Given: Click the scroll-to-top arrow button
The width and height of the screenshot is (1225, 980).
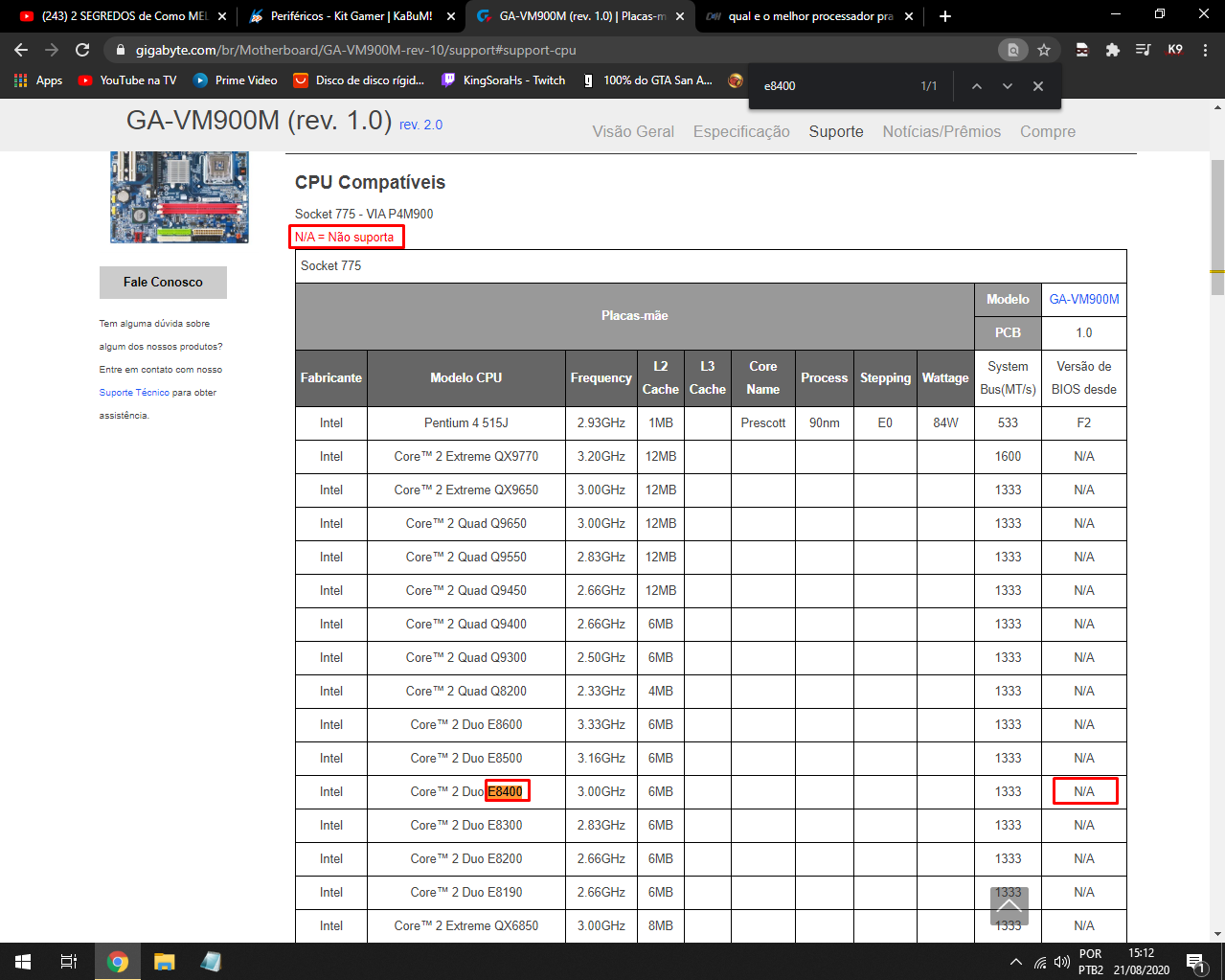Looking at the screenshot, I should tap(1009, 905).
